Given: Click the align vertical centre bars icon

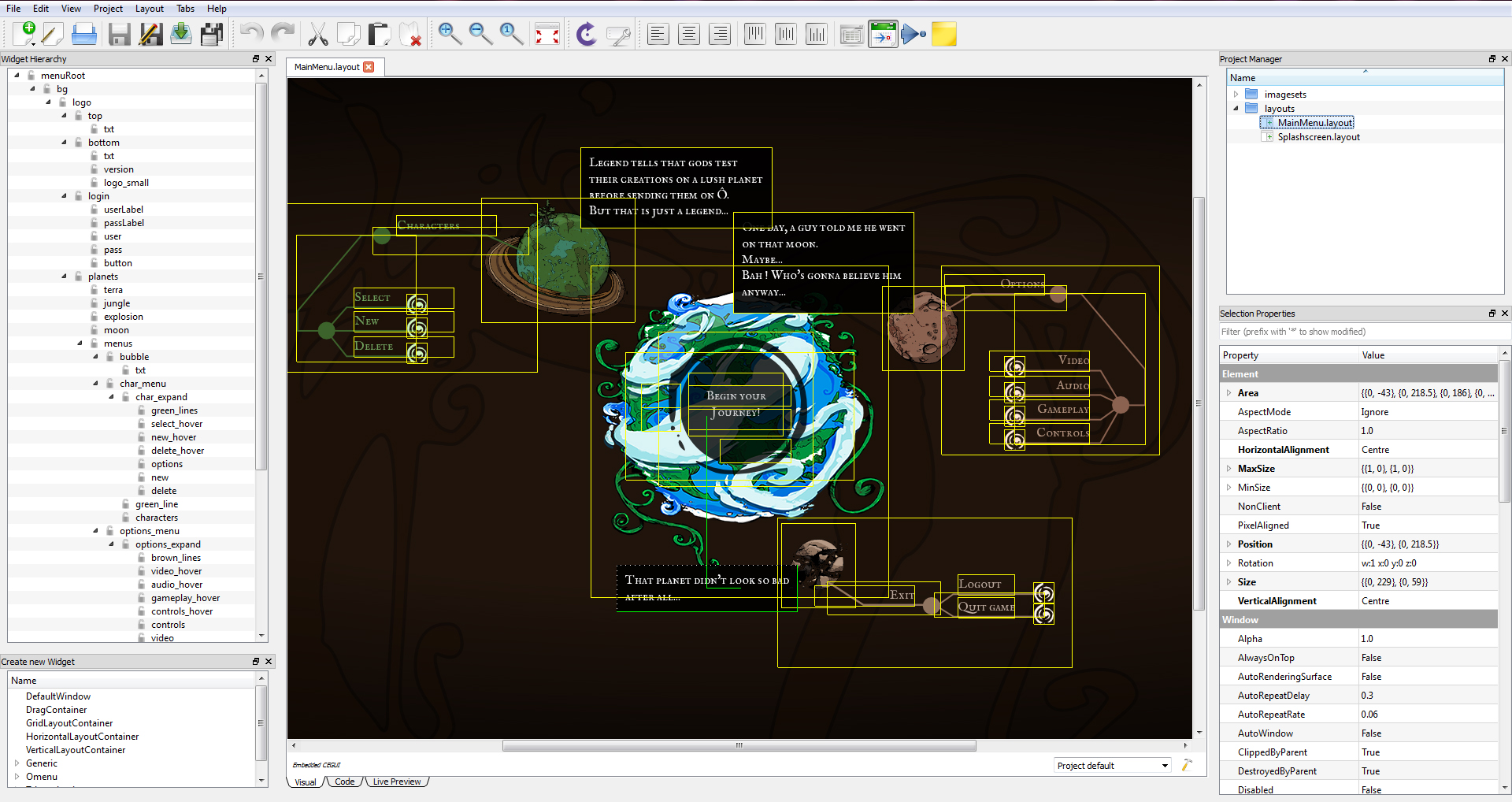Looking at the screenshot, I should pyautogui.click(x=786, y=34).
